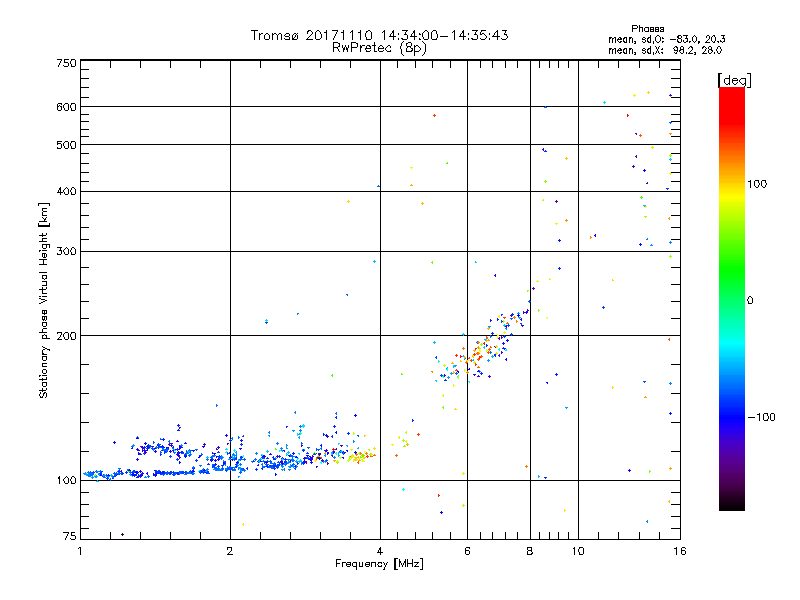Viewport: 800px width, 600px height.
Task: Click the x-axis tick label "4"
Action: tap(380, 551)
